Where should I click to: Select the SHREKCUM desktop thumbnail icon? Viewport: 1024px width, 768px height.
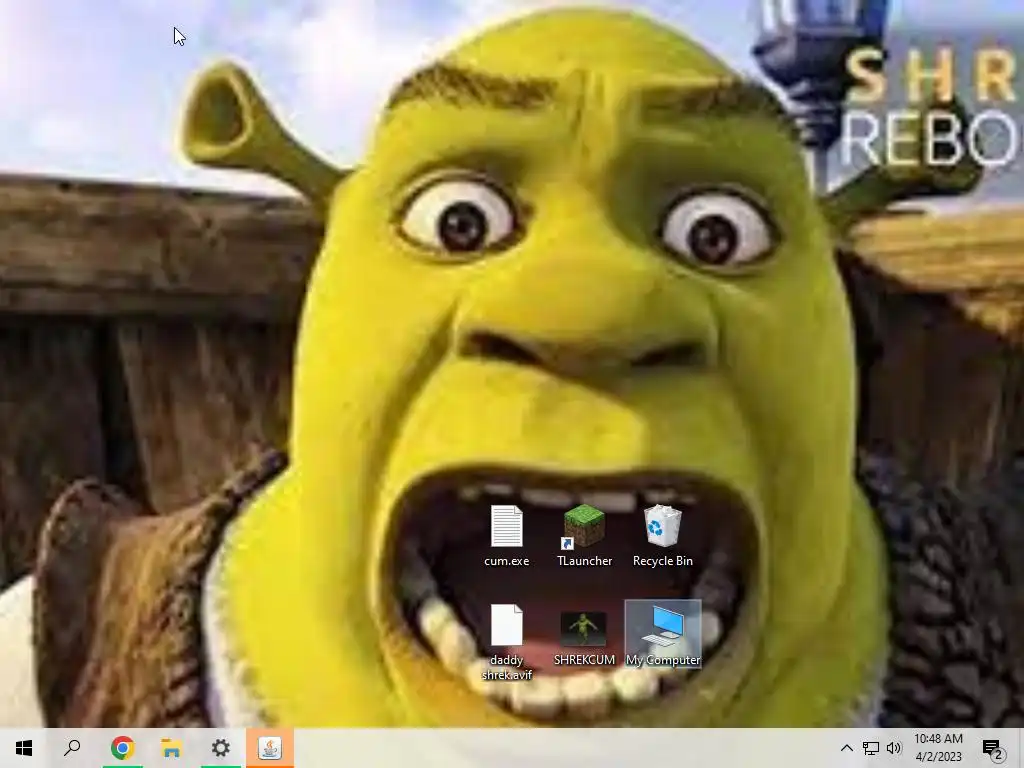pyautogui.click(x=584, y=628)
